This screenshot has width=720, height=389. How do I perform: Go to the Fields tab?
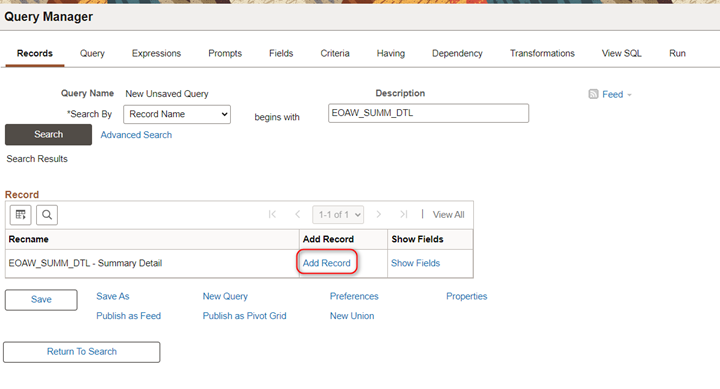(281, 53)
